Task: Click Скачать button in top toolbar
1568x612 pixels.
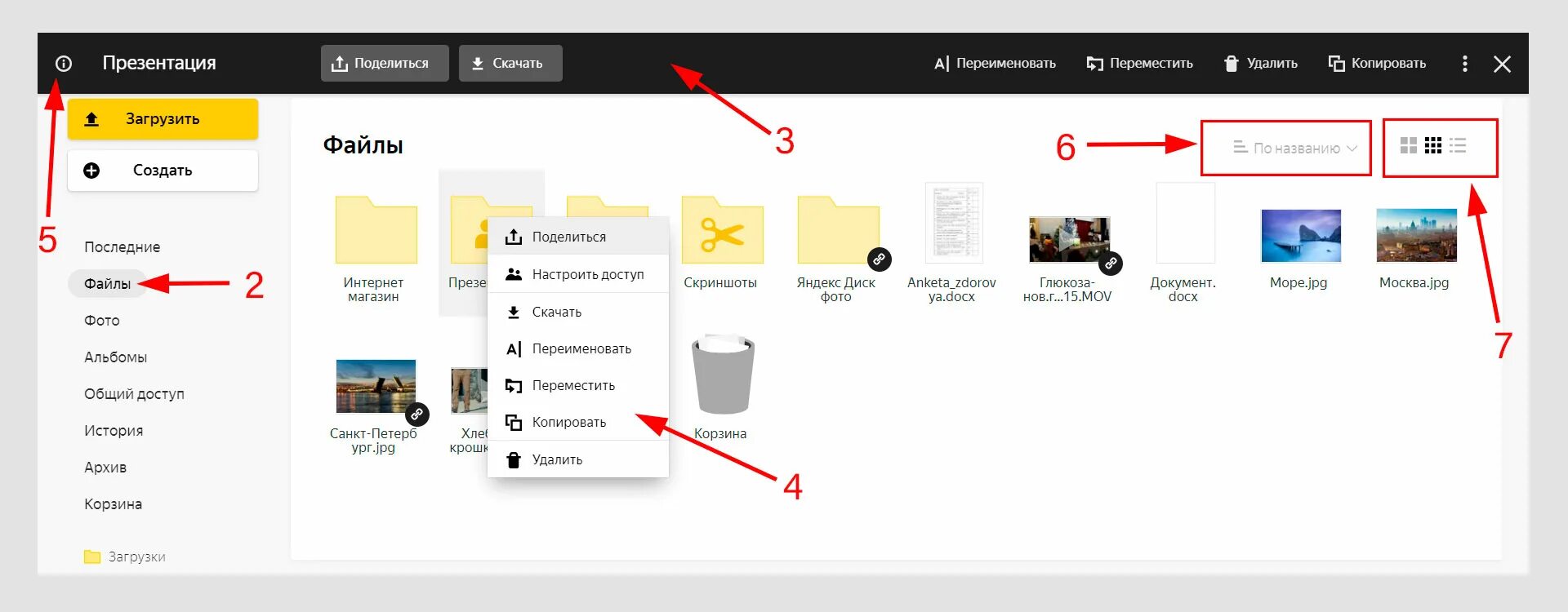Action: (x=510, y=63)
